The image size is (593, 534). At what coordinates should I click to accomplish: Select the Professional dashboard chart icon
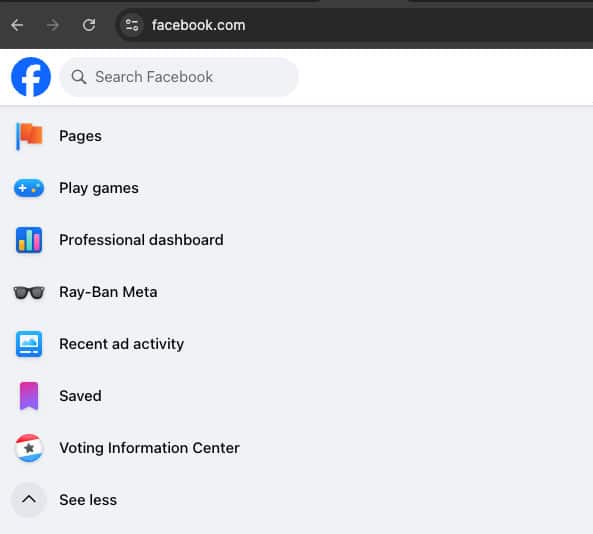[29, 240]
